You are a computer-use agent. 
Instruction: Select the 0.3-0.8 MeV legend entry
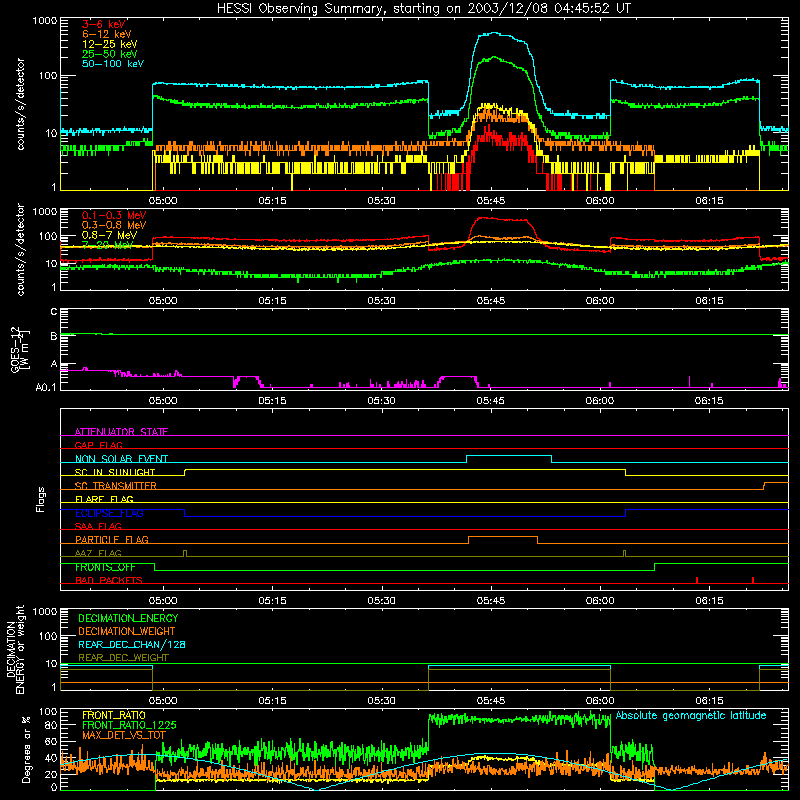114,225
